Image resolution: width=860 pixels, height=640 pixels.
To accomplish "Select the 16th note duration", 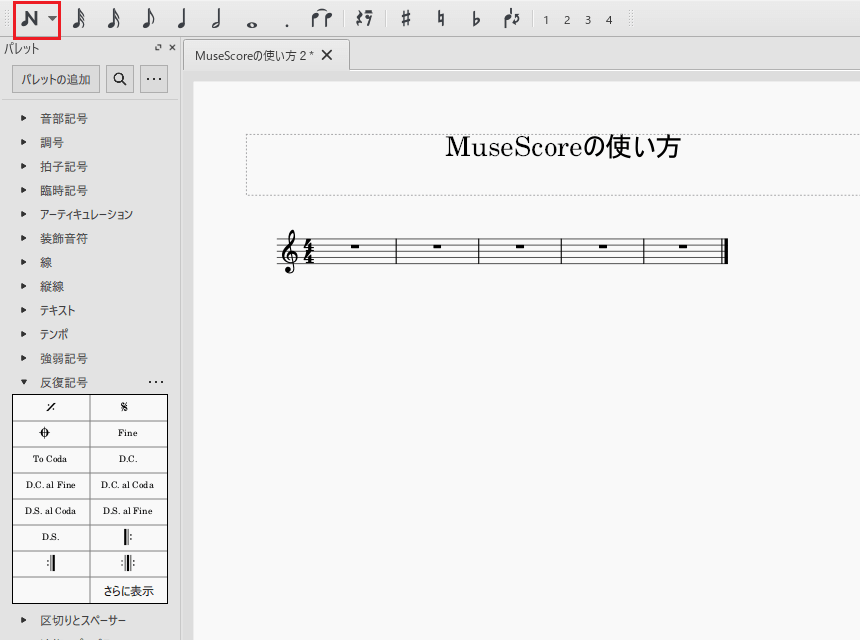I will click(x=114, y=19).
